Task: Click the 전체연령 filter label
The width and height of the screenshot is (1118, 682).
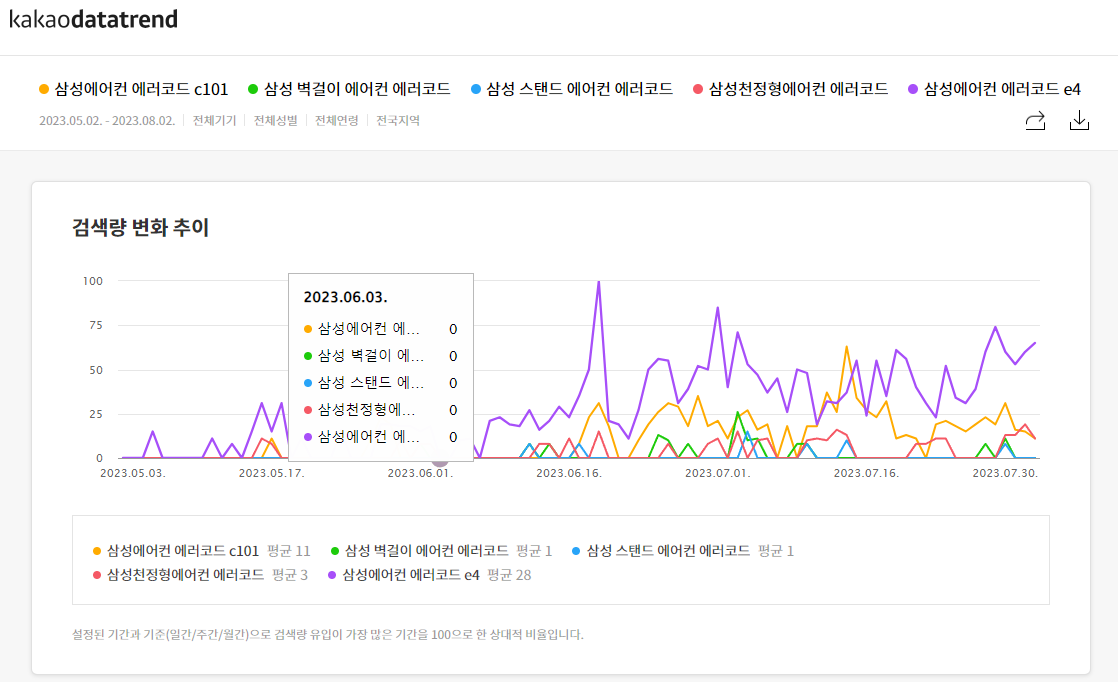Action: click(x=337, y=120)
